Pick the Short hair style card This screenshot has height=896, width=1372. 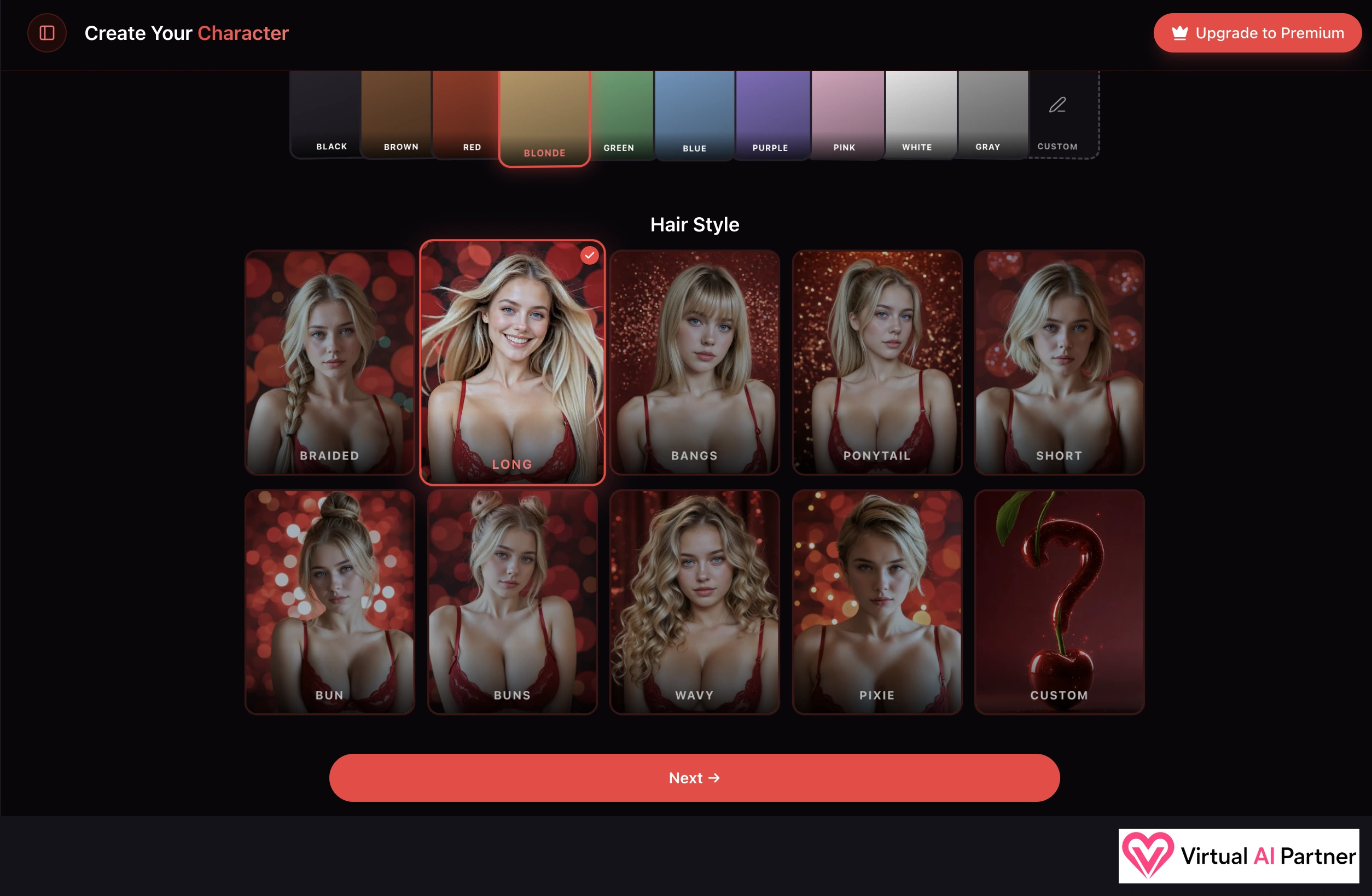point(1059,362)
